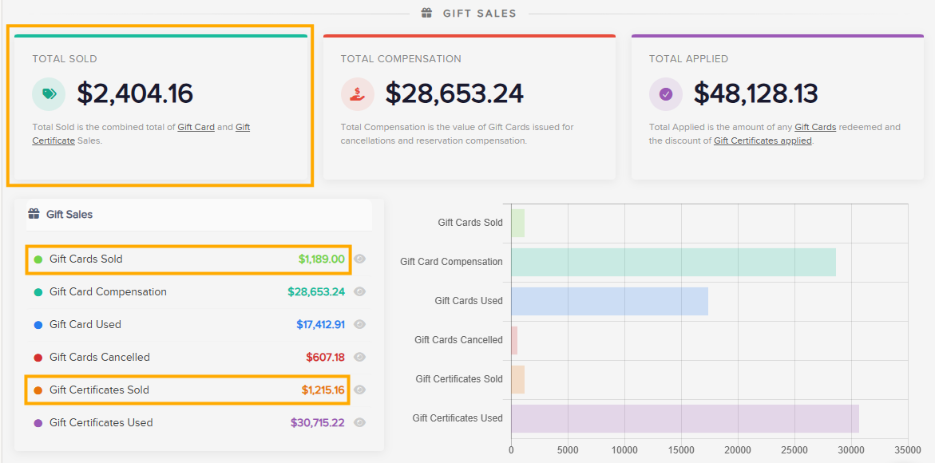The image size is (936, 463).
Task: Click the Gift Certificates Used chart bar
Action: (685, 418)
